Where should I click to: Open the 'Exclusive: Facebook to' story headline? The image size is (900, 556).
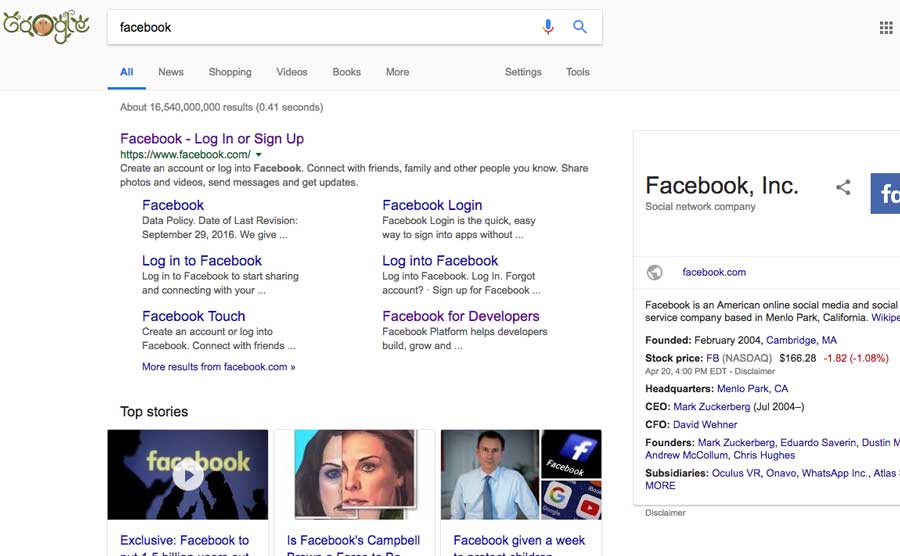184,541
